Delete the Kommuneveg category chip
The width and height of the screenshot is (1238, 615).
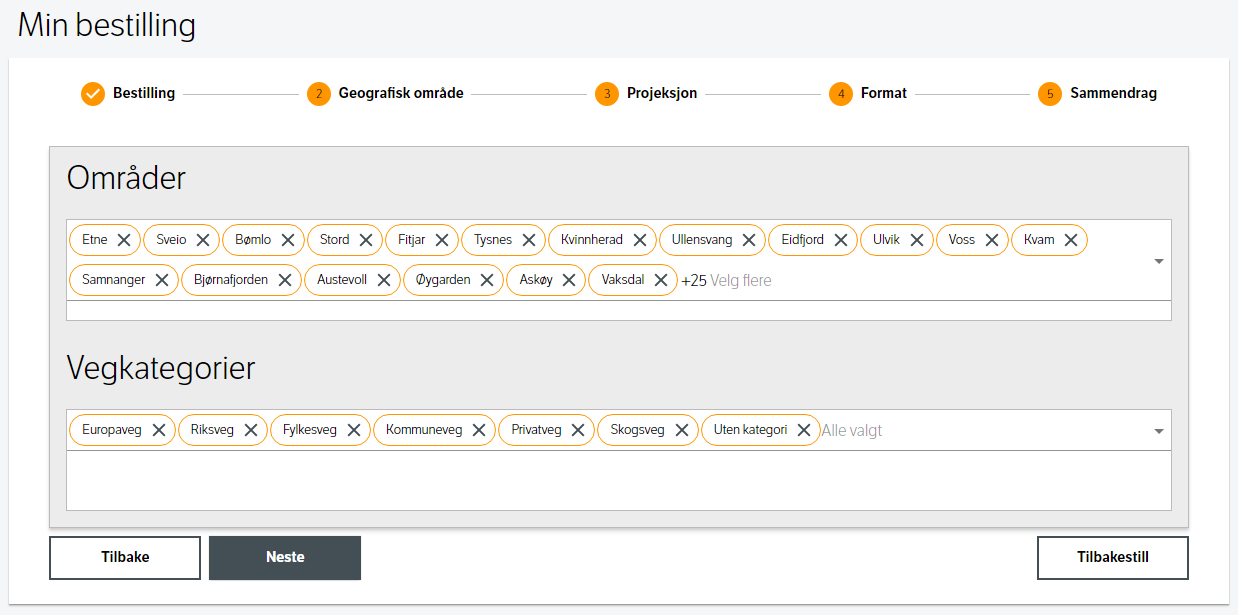[478, 430]
